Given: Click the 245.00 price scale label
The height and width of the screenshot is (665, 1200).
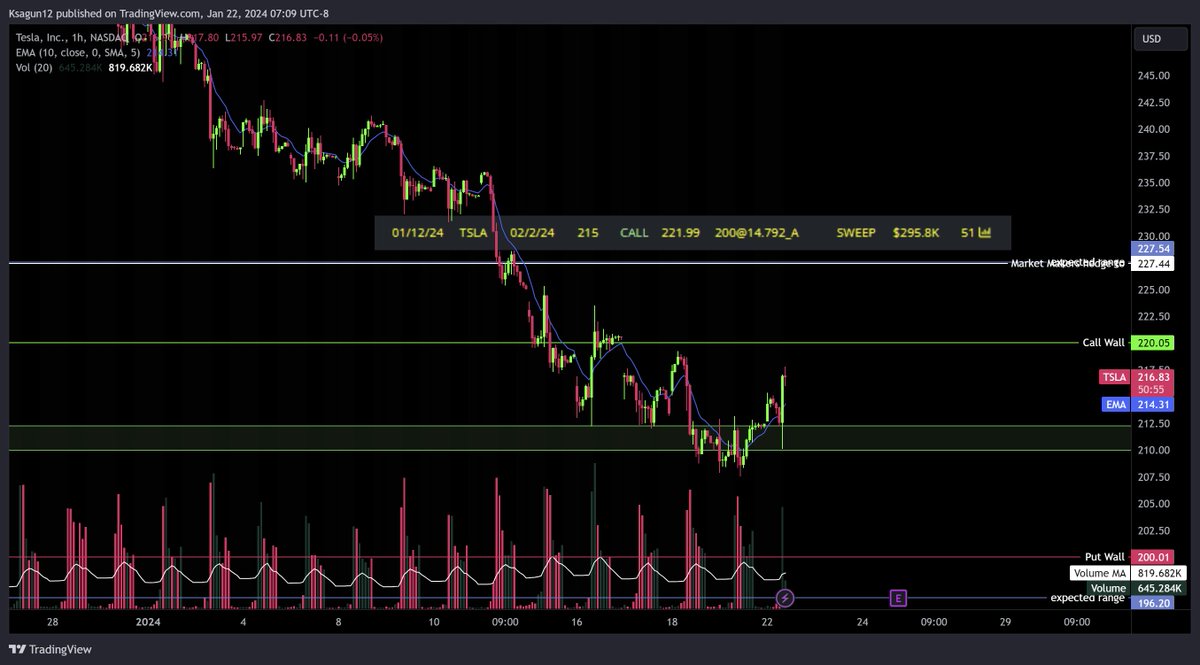Looking at the screenshot, I should pos(1154,76).
